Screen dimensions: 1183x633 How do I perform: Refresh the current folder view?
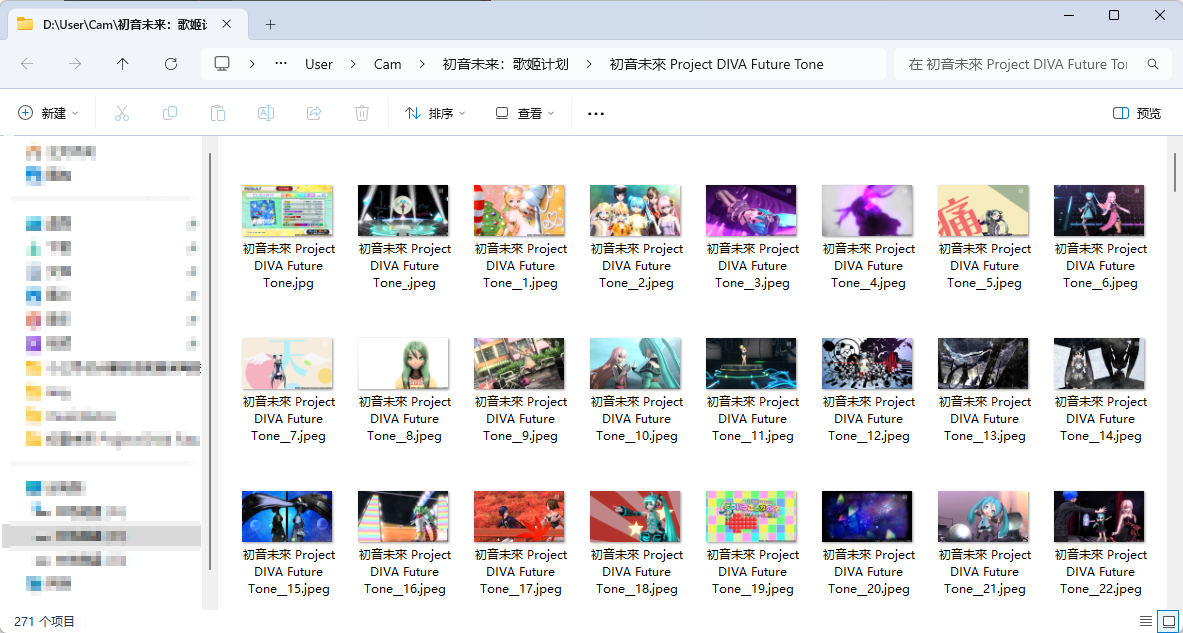tap(171, 64)
